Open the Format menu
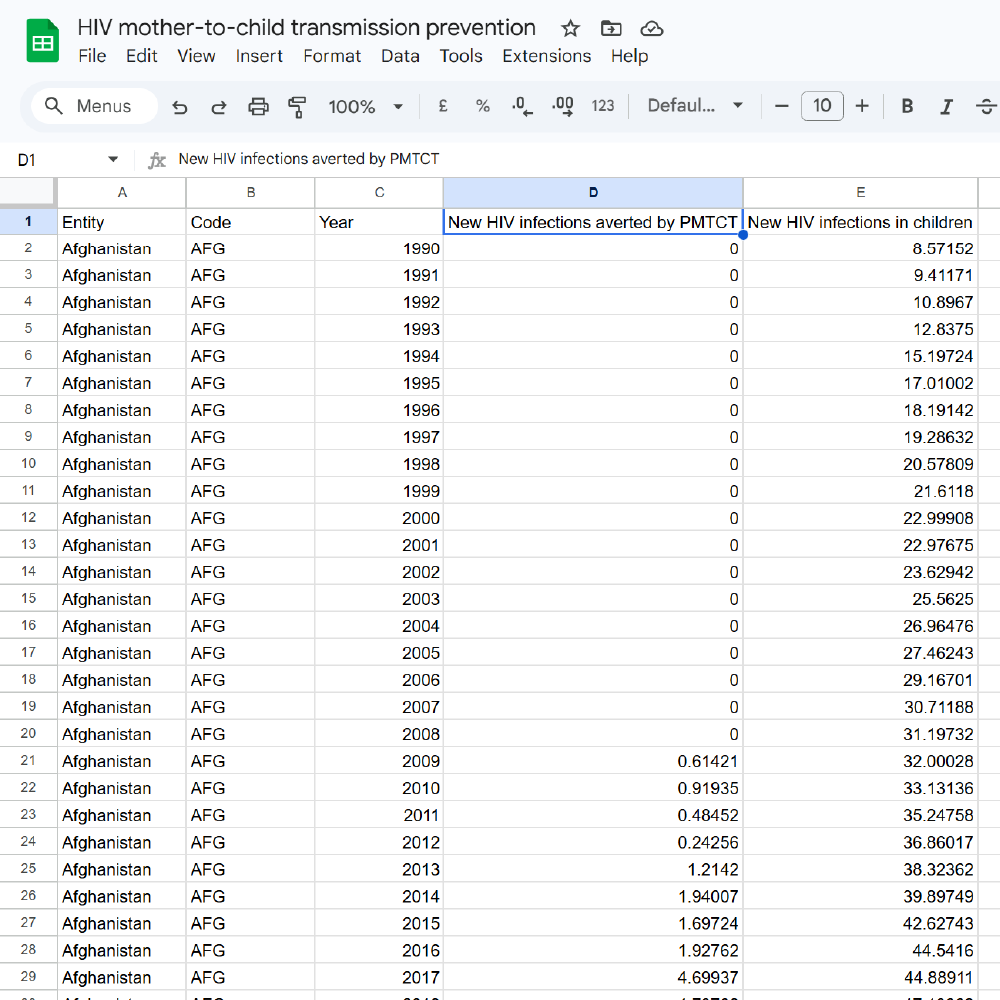 [332, 56]
